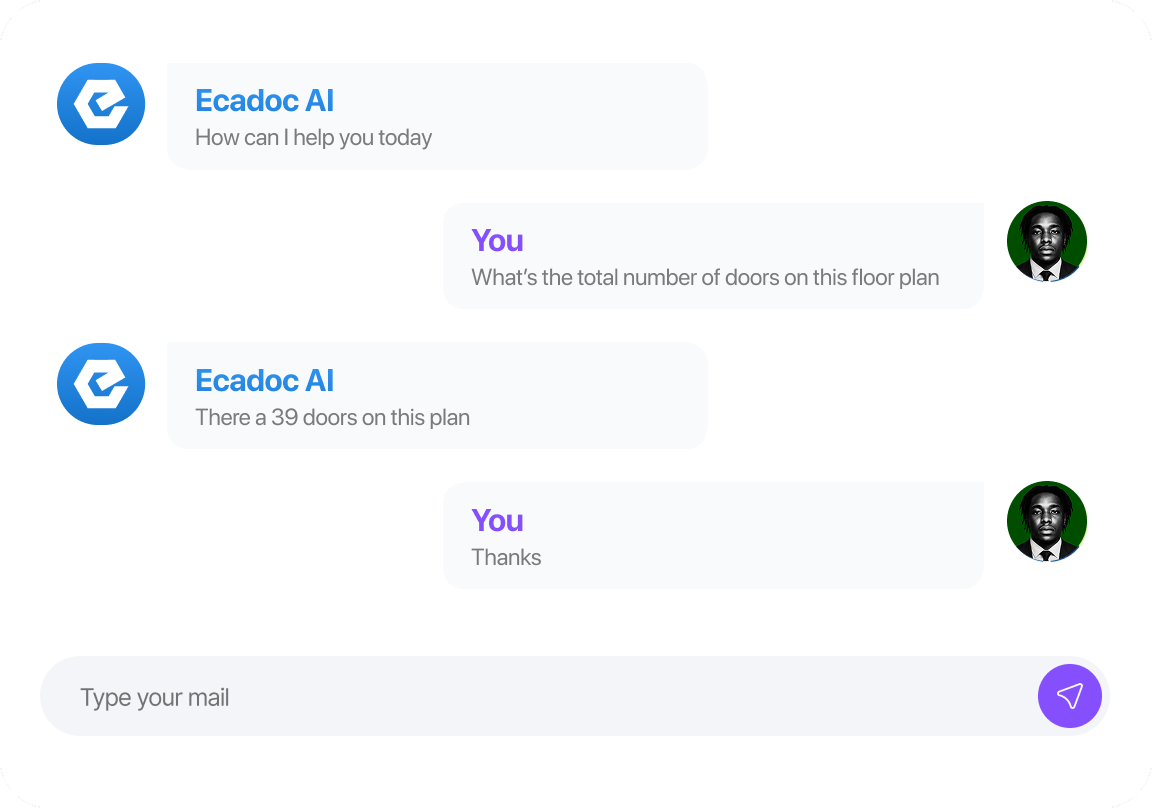This screenshot has width=1152, height=808.
Task: Click empty right side of 39 doors bubble
Action: (x=600, y=396)
